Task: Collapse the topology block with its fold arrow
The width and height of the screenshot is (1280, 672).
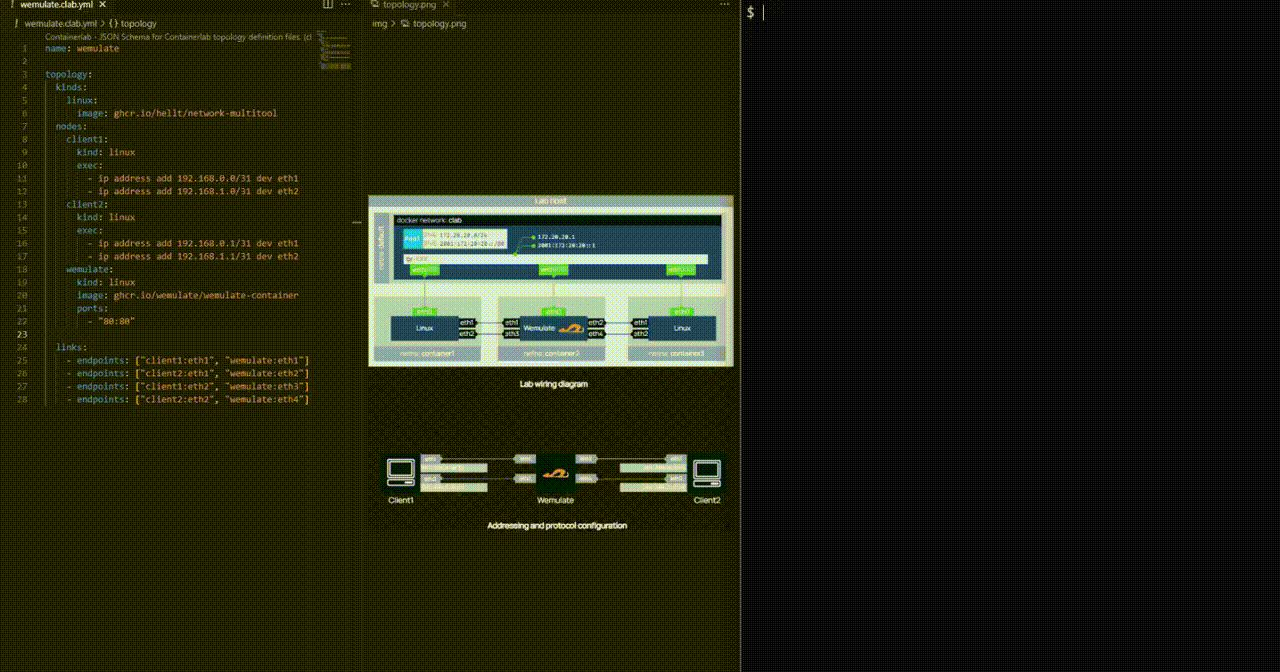Action: (33, 74)
